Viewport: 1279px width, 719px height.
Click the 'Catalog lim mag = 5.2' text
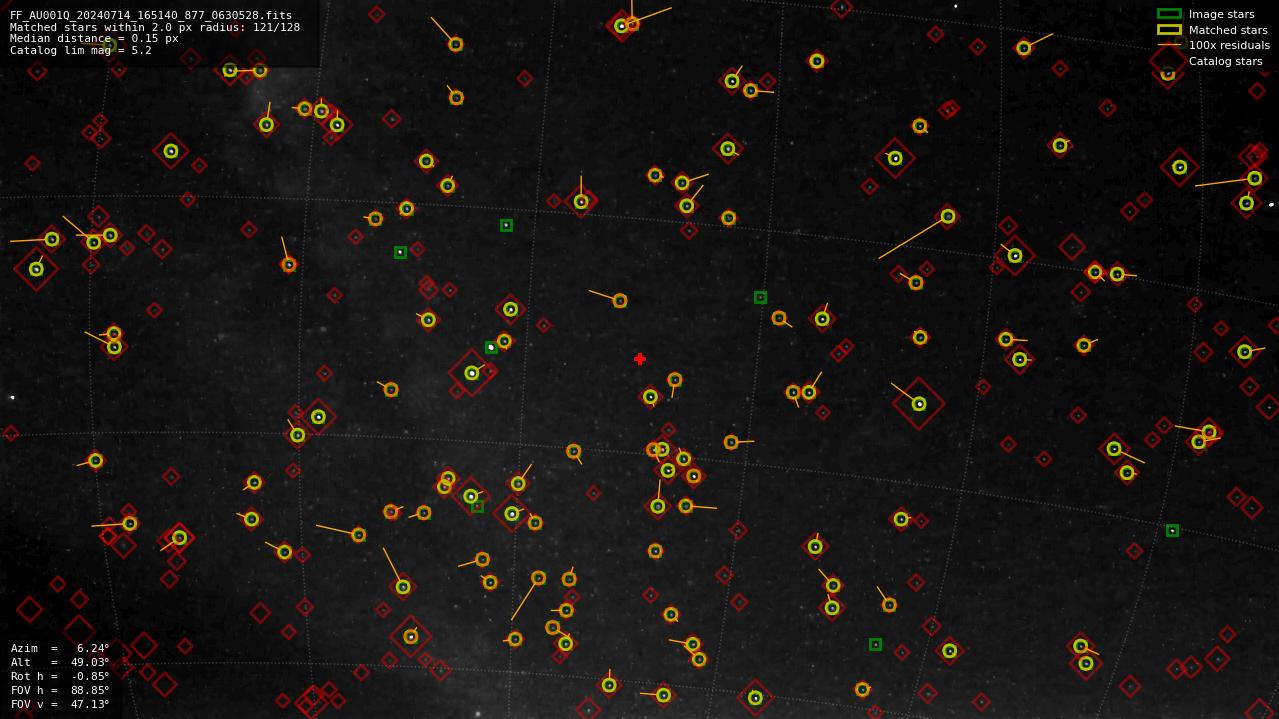(x=81, y=50)
